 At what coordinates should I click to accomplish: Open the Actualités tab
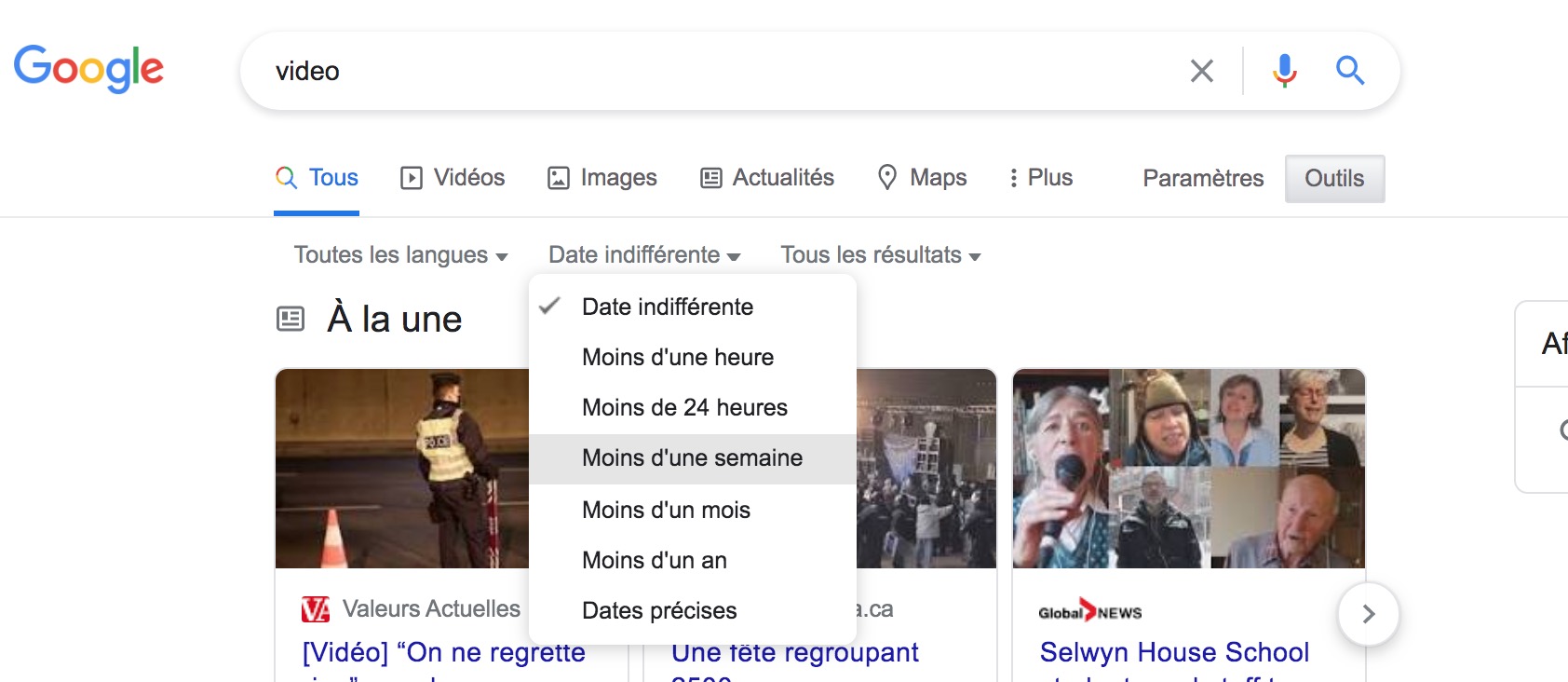click(767, 178)
